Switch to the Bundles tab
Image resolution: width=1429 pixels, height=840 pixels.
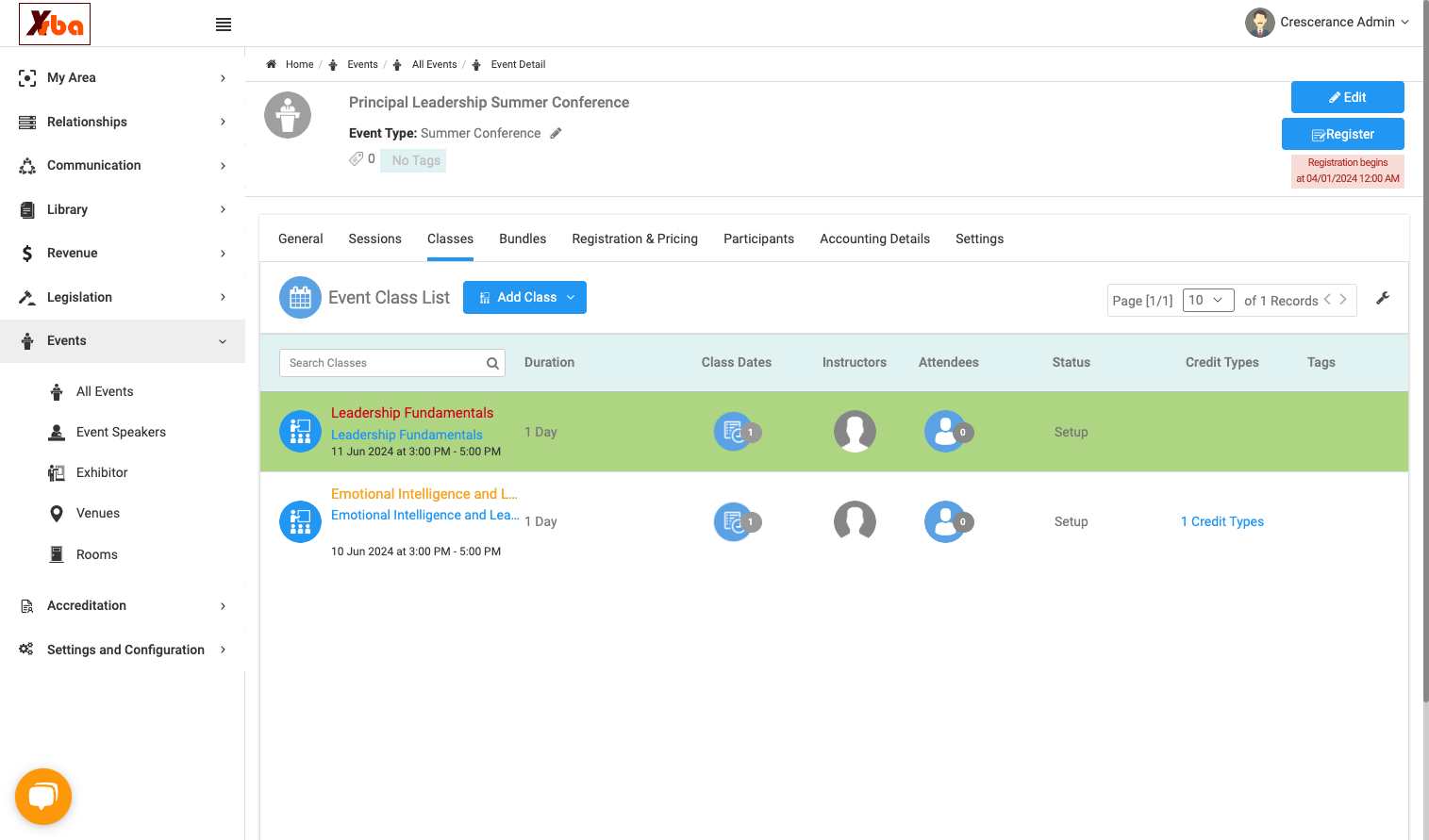(523, 239)
